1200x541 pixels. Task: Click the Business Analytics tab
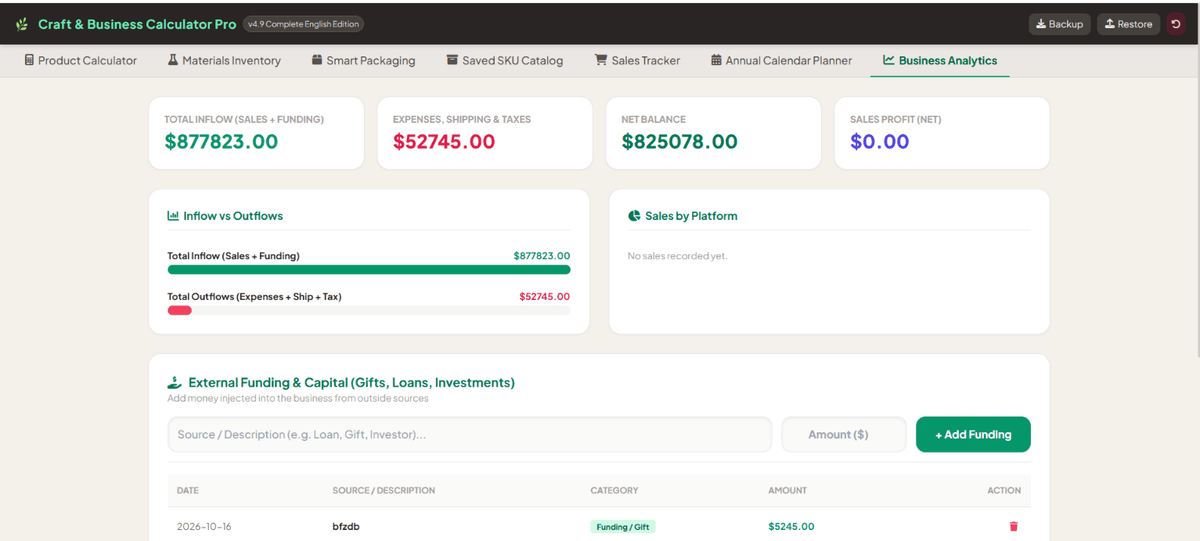pos(940,60)
